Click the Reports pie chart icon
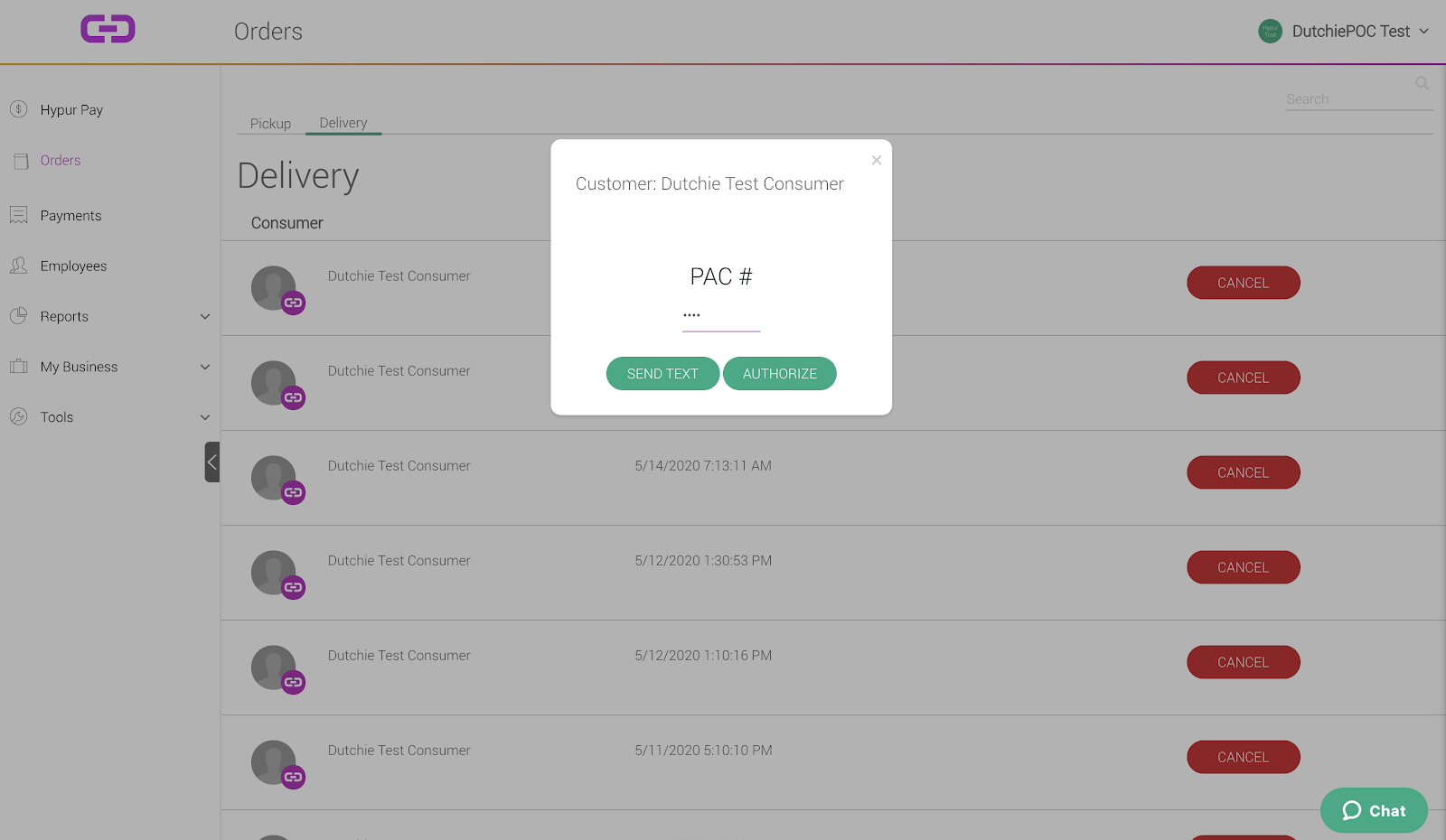Image resolution: width=1446 pixels, height=840 pixels. tap(18, 316)
